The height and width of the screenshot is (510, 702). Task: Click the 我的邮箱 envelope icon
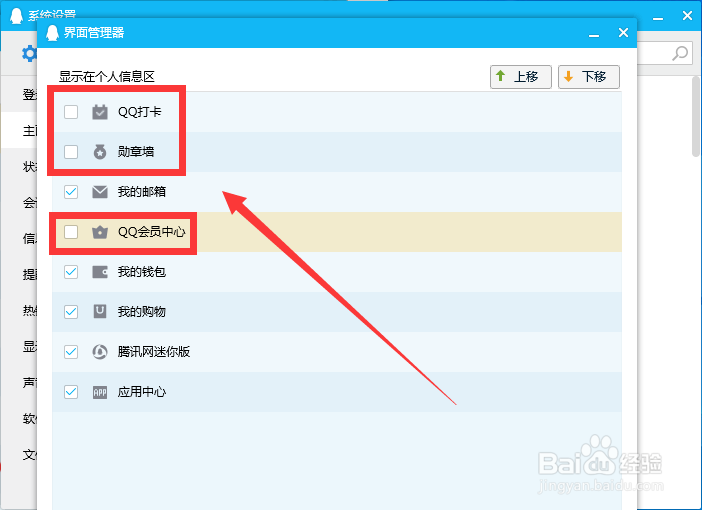(100, 192)
